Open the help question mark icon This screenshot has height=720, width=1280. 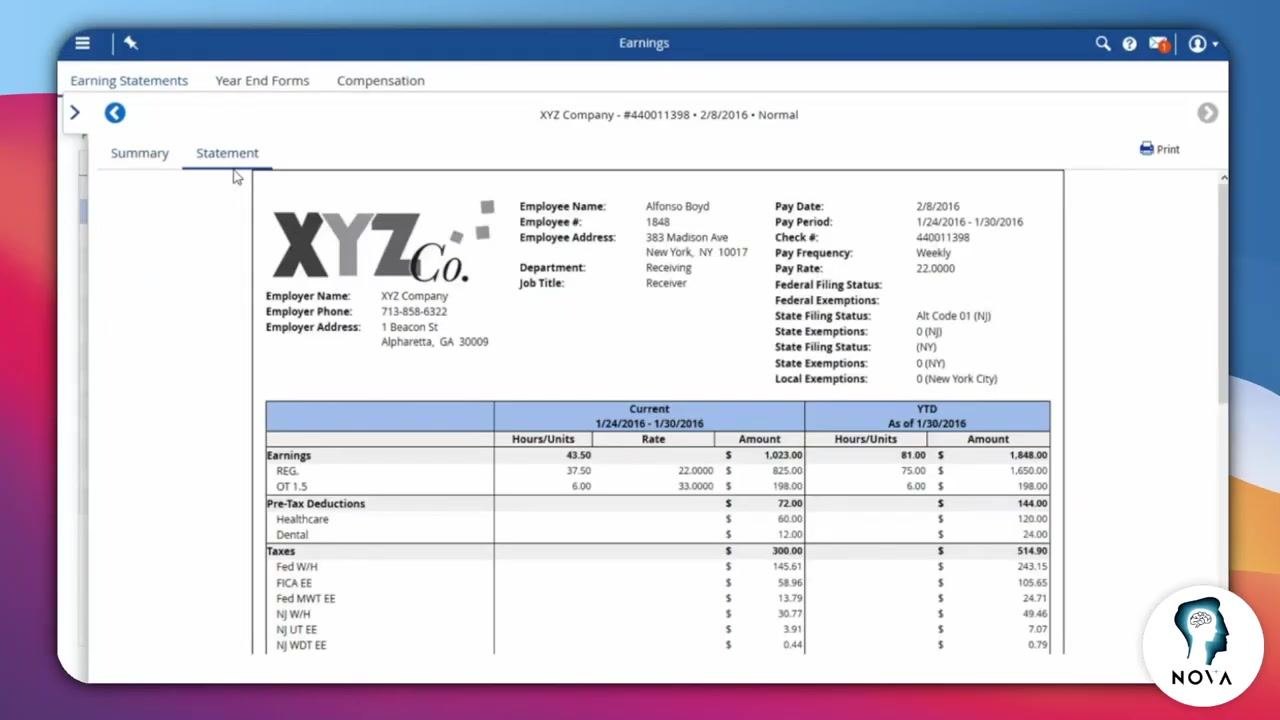[1129, 43]
